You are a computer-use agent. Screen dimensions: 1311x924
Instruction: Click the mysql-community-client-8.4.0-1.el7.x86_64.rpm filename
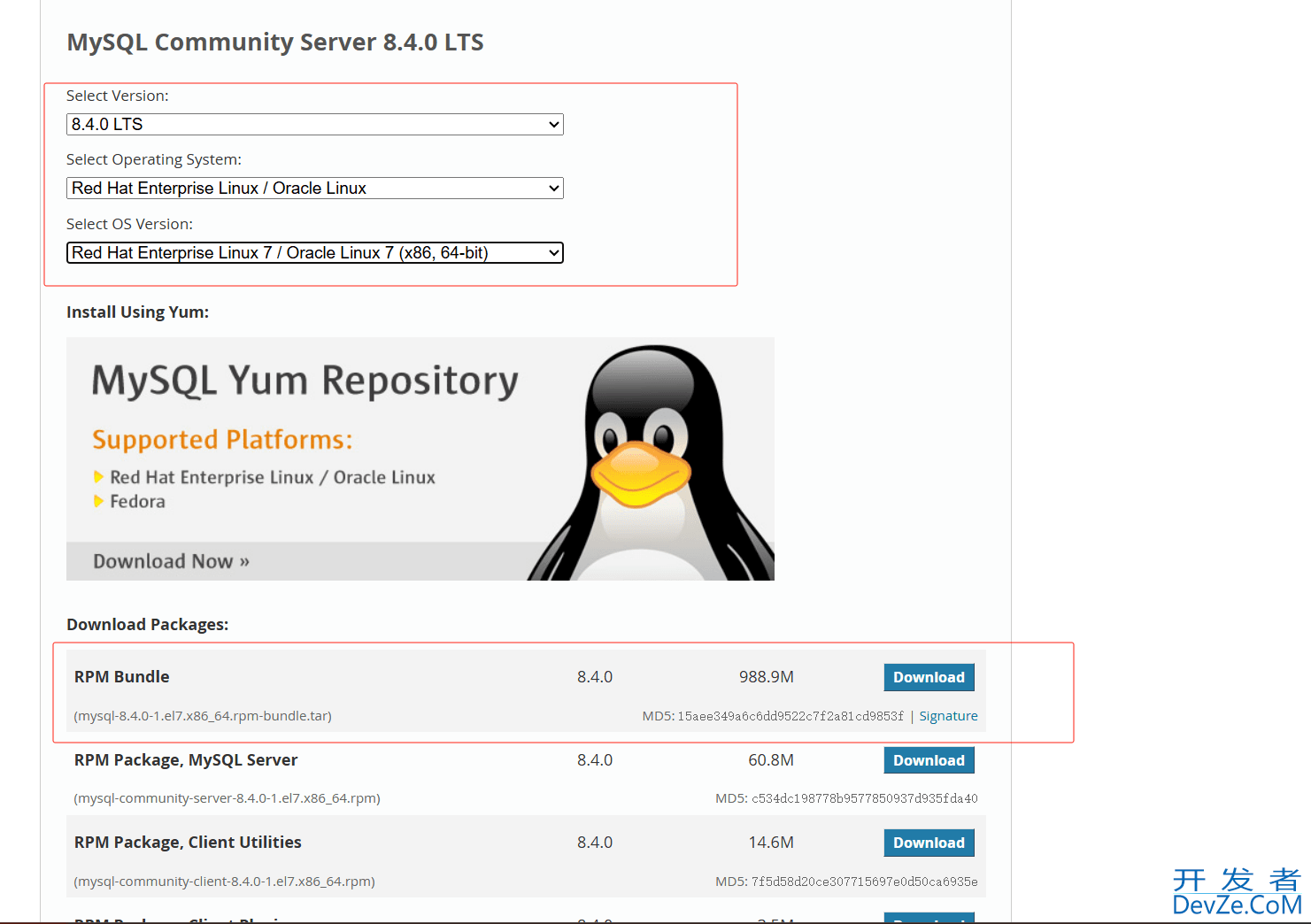[x=225, y=882]
